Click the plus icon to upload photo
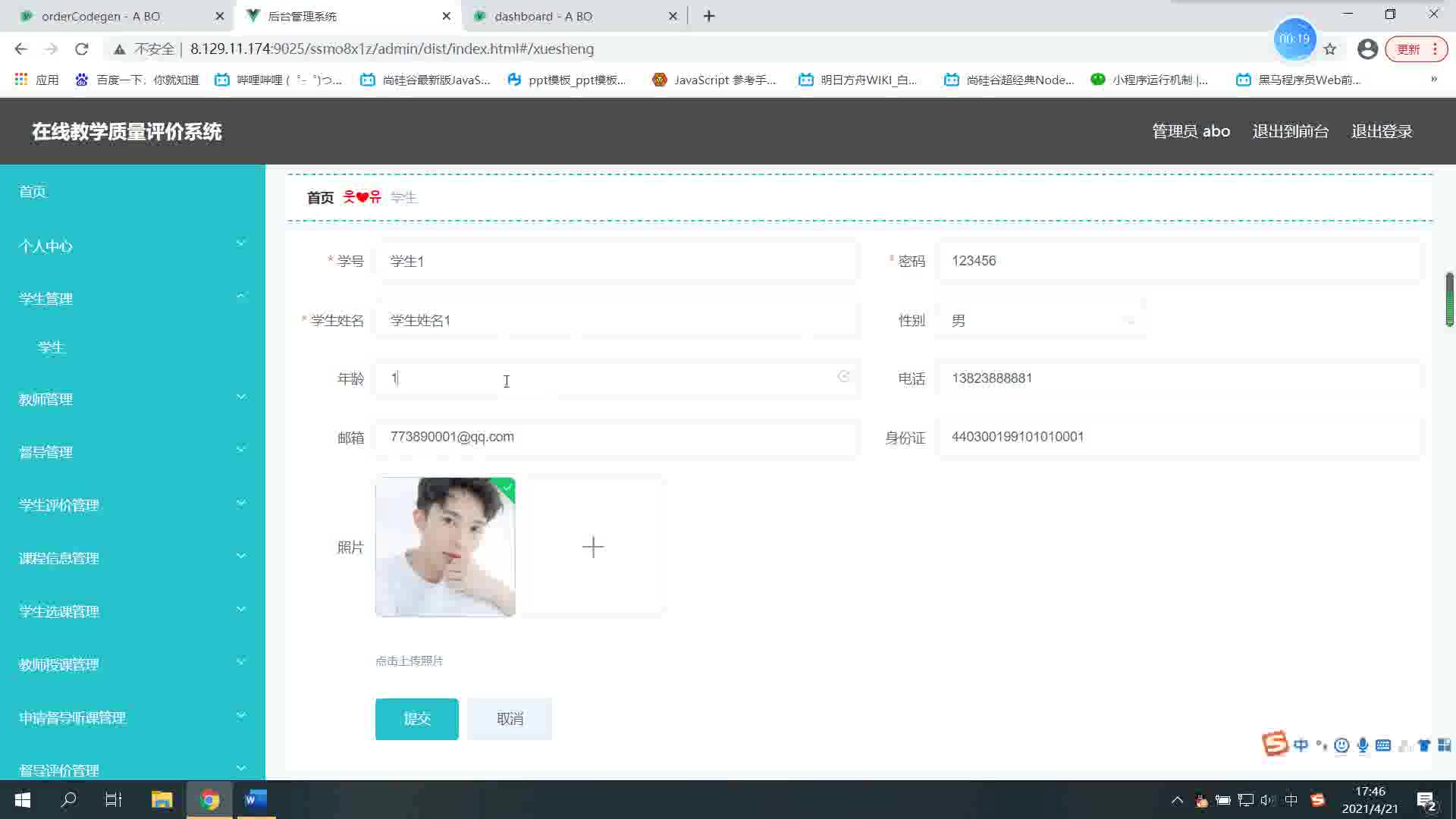The image size is (1456, 819). click(593, 547)
